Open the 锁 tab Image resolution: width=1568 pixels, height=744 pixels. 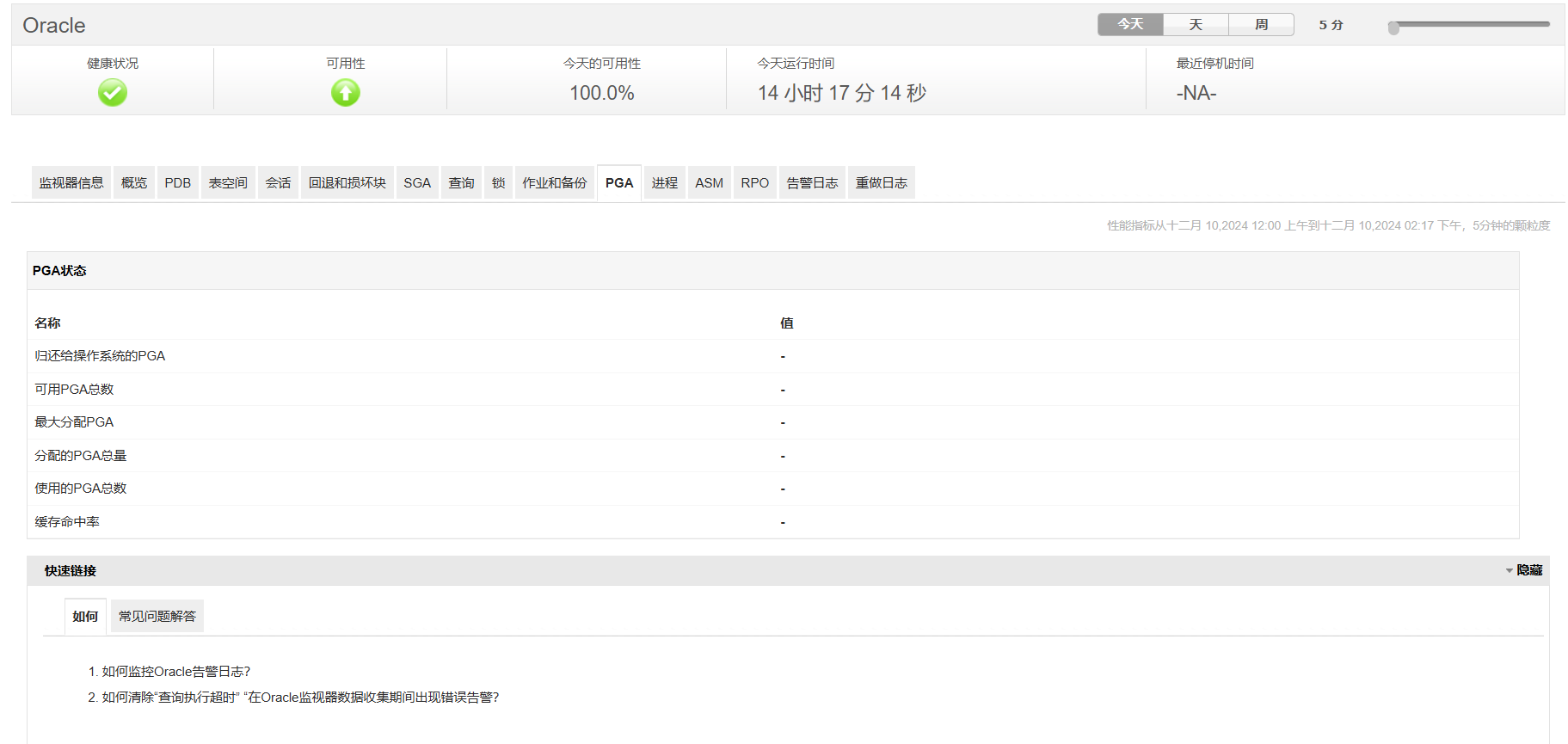pos(498,182)
